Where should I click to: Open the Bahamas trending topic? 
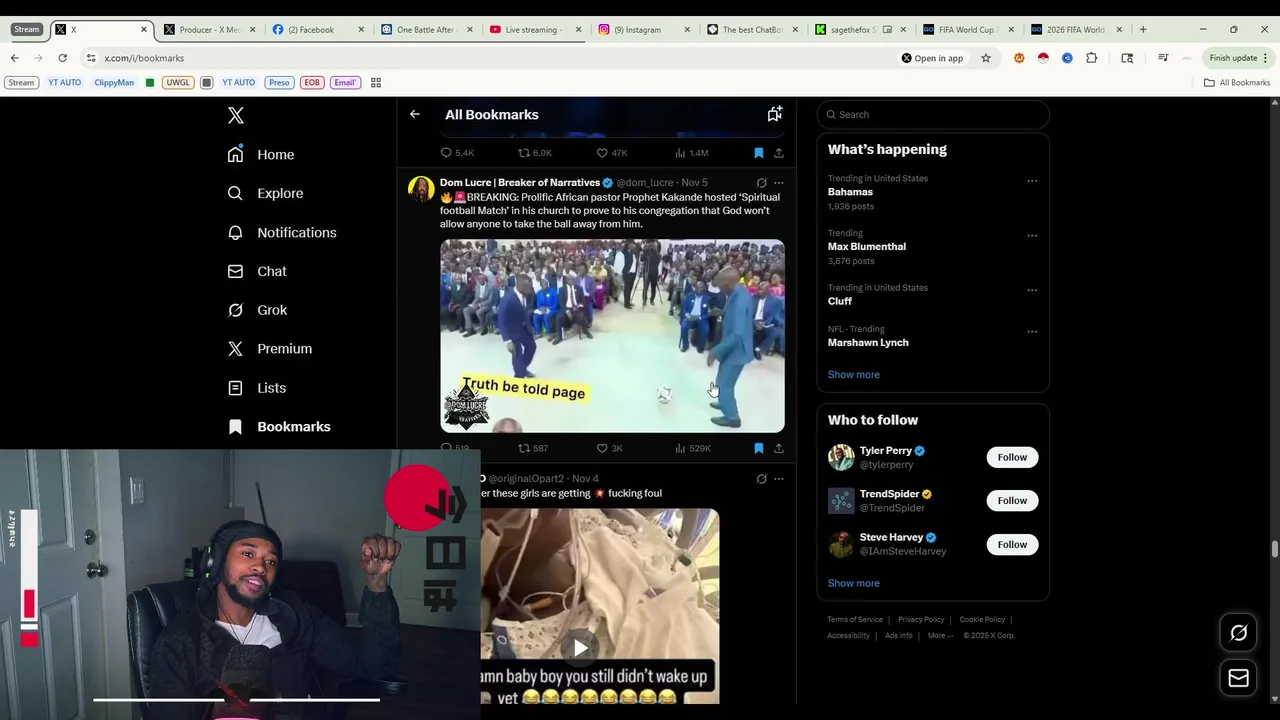pos(850,192)
